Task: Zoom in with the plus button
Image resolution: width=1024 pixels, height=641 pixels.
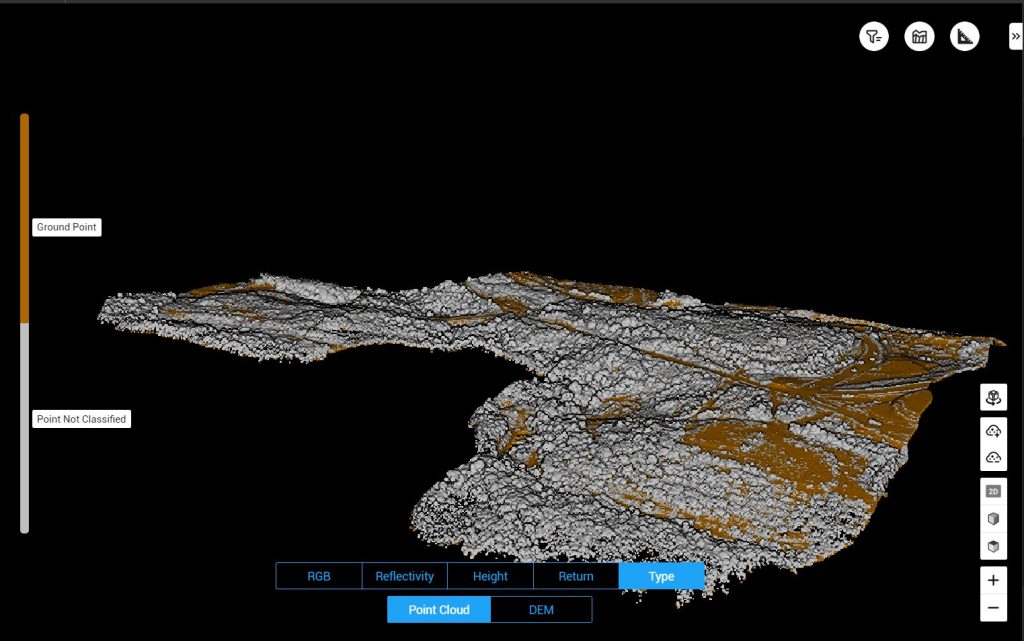Action: click(x=993, y=580)
